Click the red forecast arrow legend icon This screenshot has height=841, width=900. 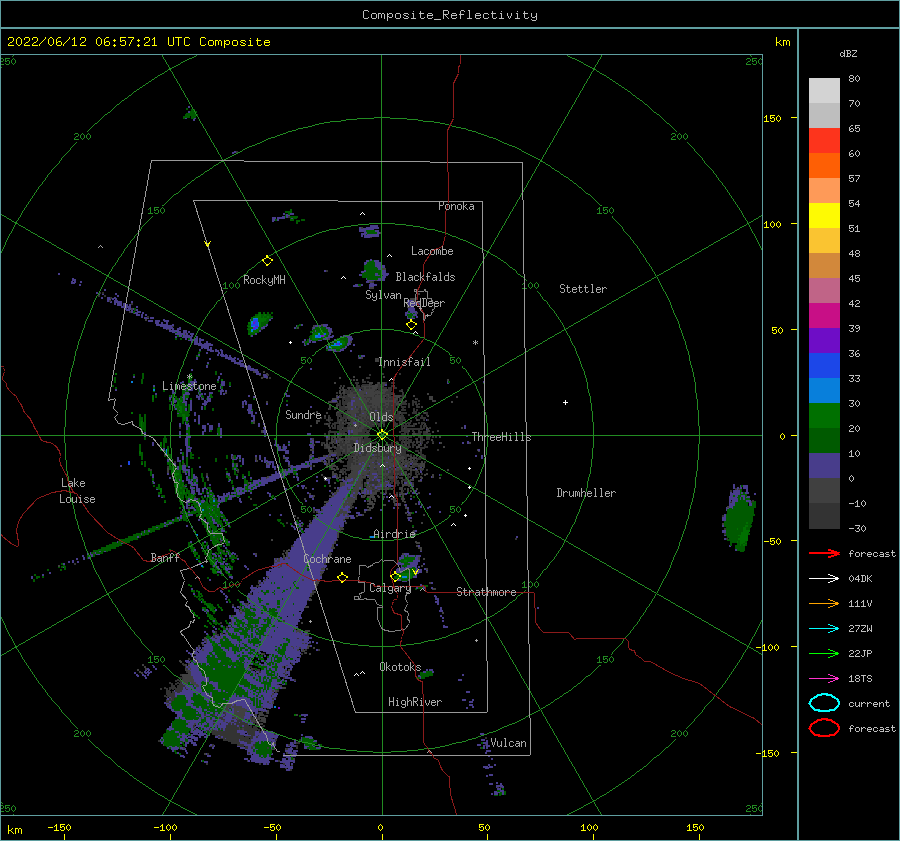point(824,553)
